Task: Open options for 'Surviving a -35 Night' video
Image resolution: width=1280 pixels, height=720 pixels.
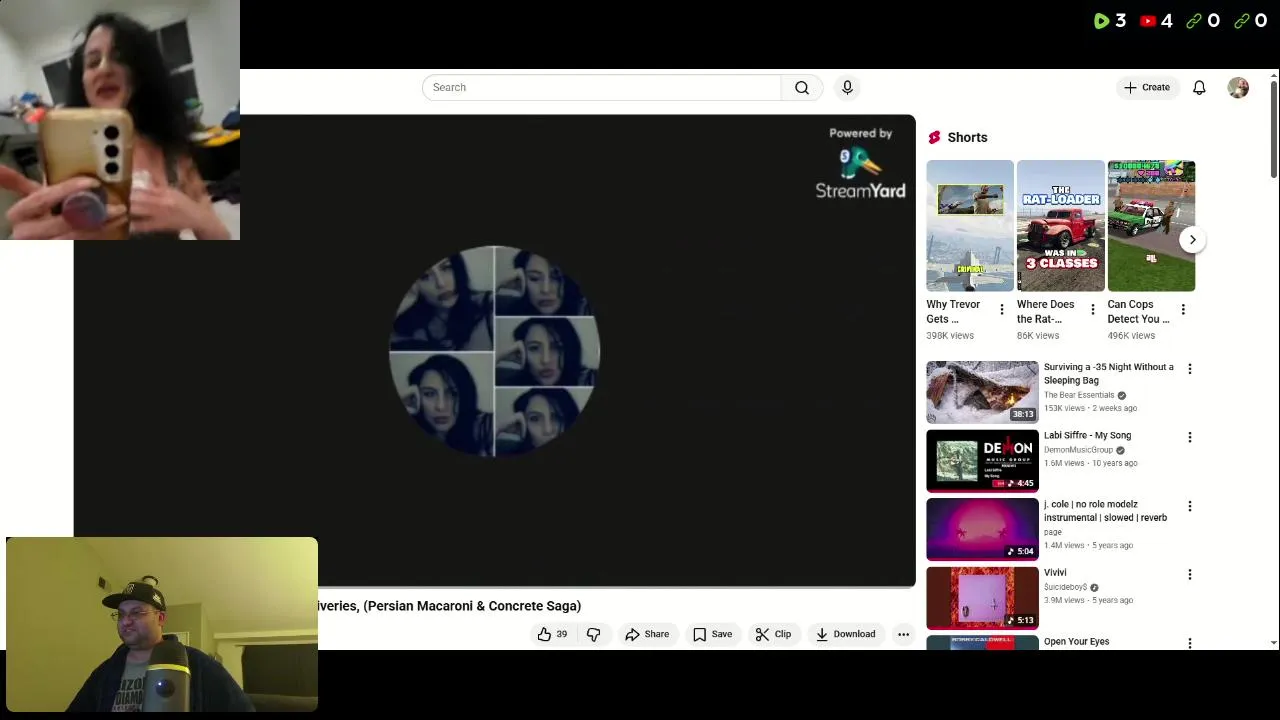Action: click(x=1190, y=369)
